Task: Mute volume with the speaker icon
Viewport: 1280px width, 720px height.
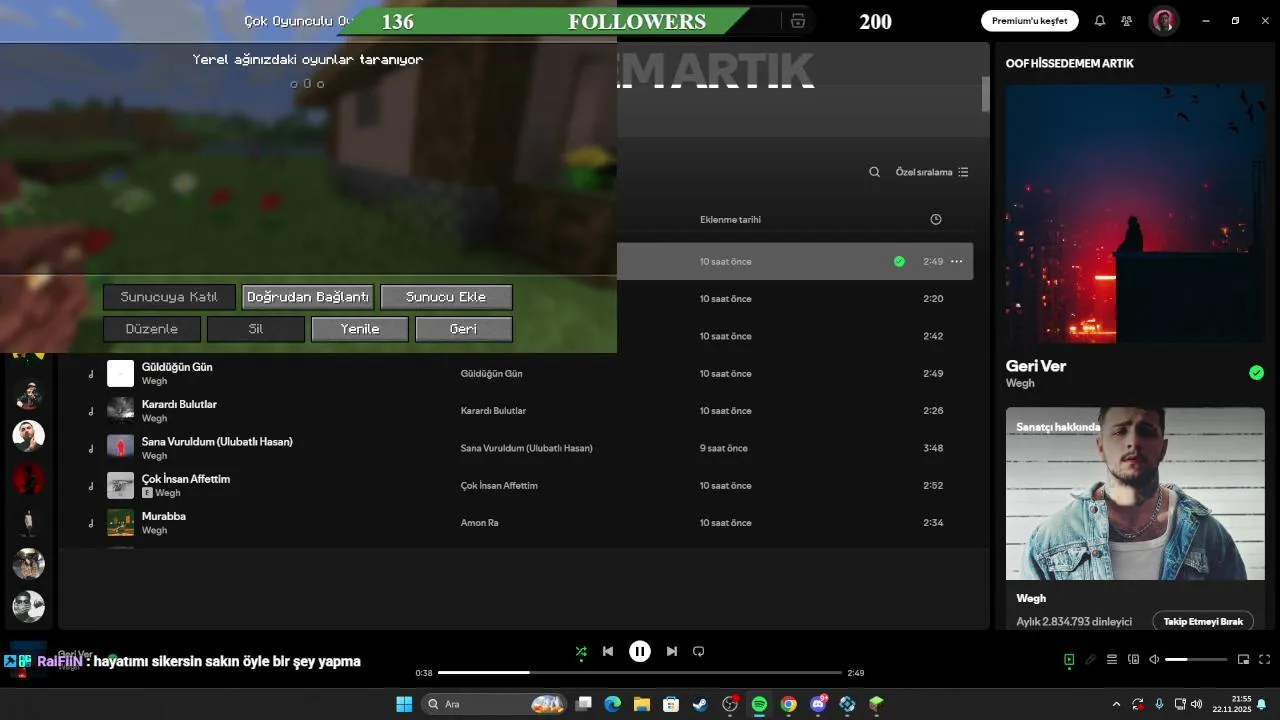Action: (x=1154, y=659)
